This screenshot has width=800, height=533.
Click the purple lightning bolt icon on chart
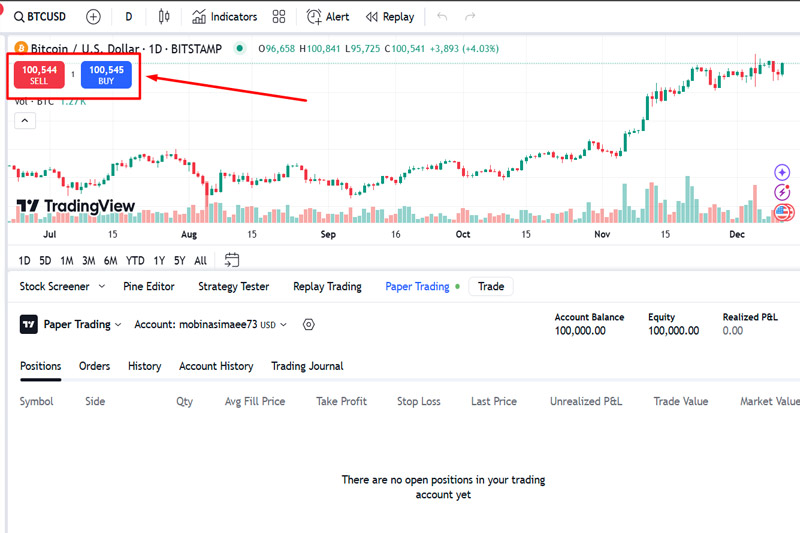pos(783,192)
